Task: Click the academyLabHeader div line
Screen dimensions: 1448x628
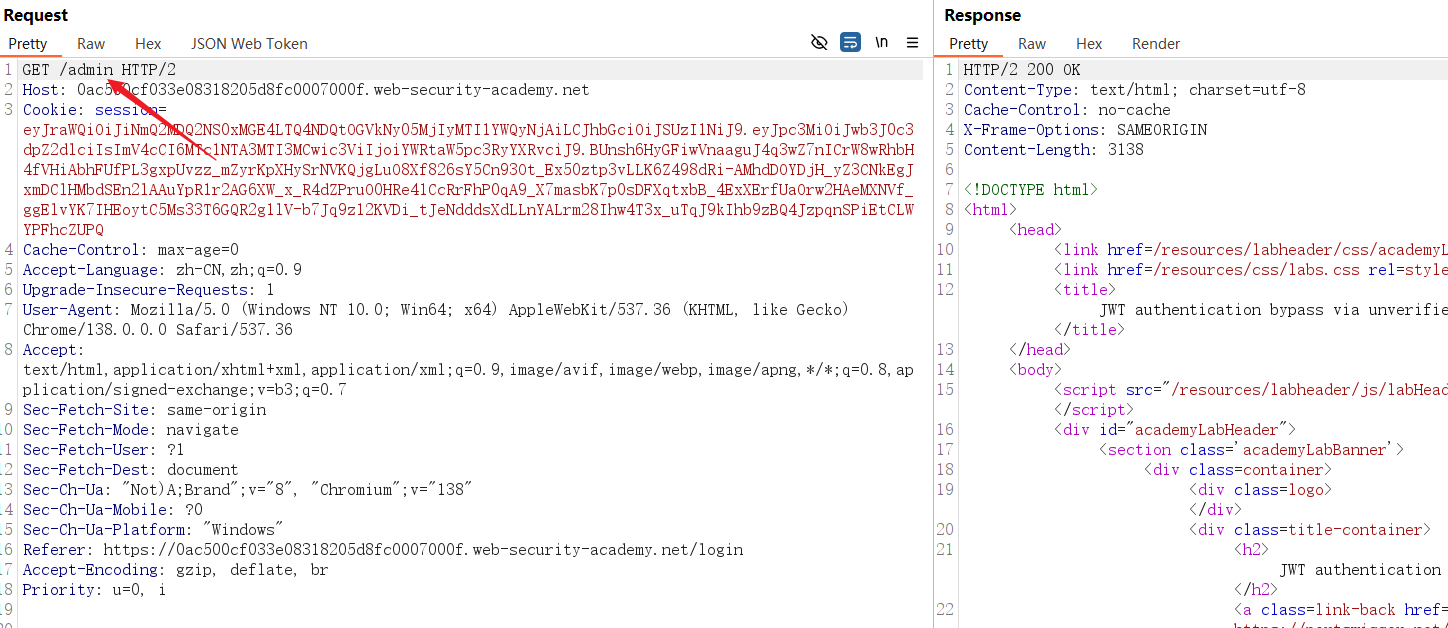Action: pos(1175,430)
